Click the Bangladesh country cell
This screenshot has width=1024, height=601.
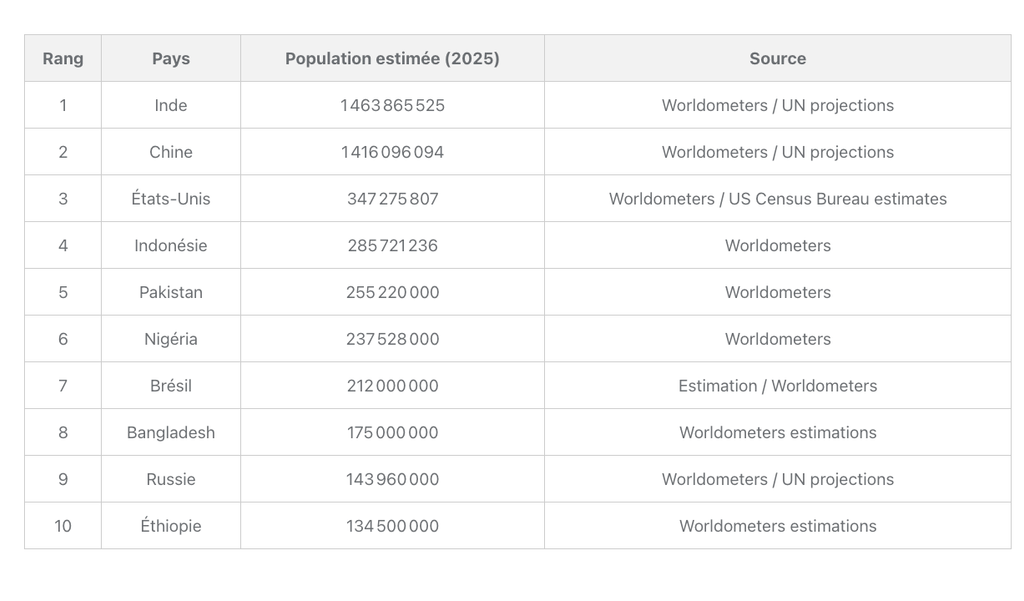(170, 432)
